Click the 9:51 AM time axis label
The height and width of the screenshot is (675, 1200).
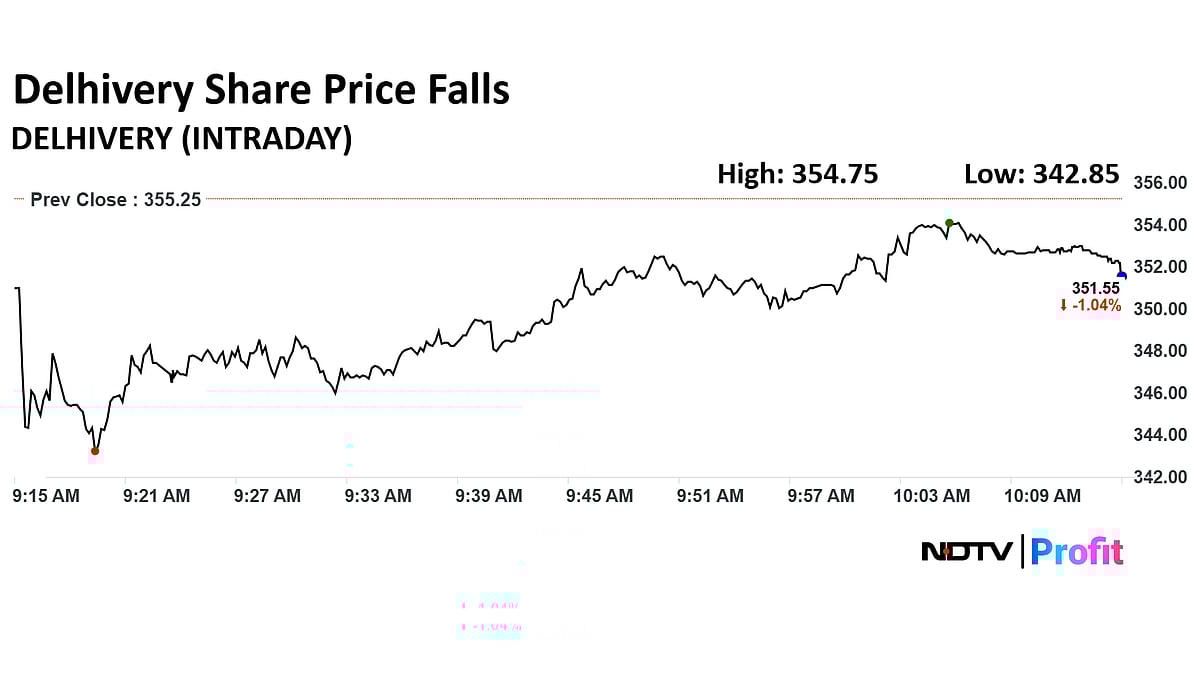(x=710, y=495)
